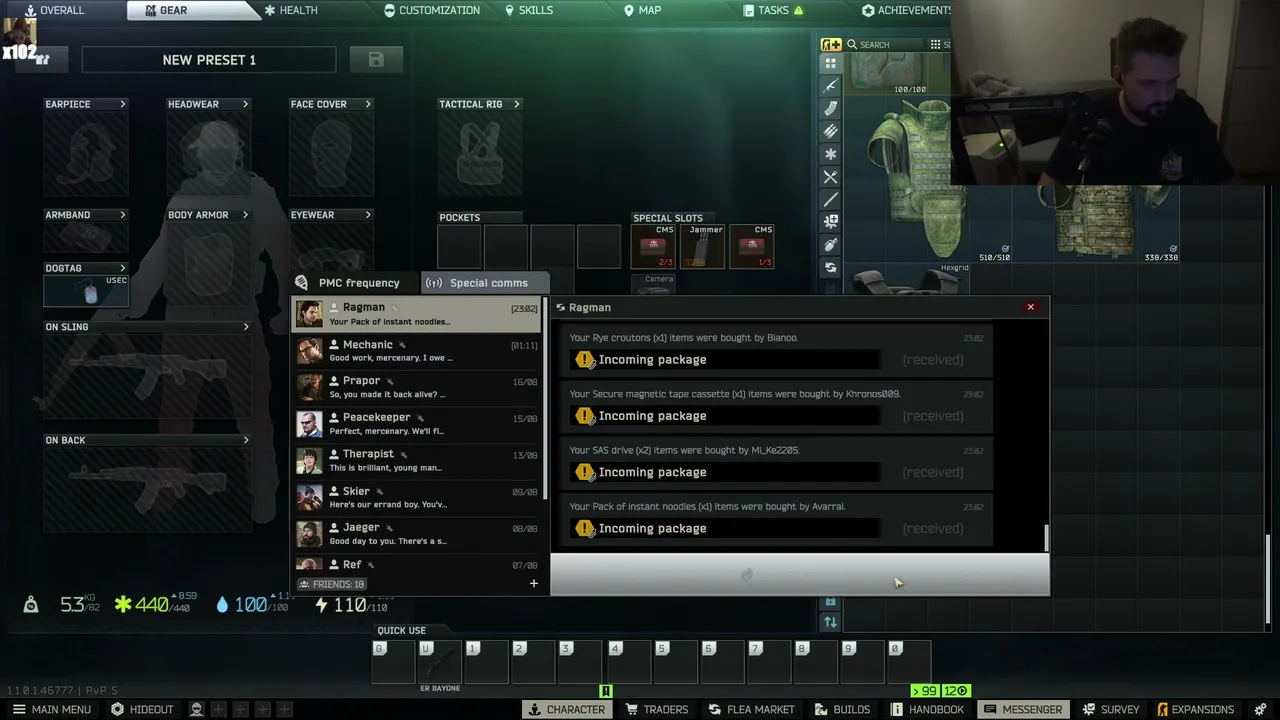The image size is (1280, 720).
Task: Click the ER Bayonet quick-use slot
Action: coord(440,663)
